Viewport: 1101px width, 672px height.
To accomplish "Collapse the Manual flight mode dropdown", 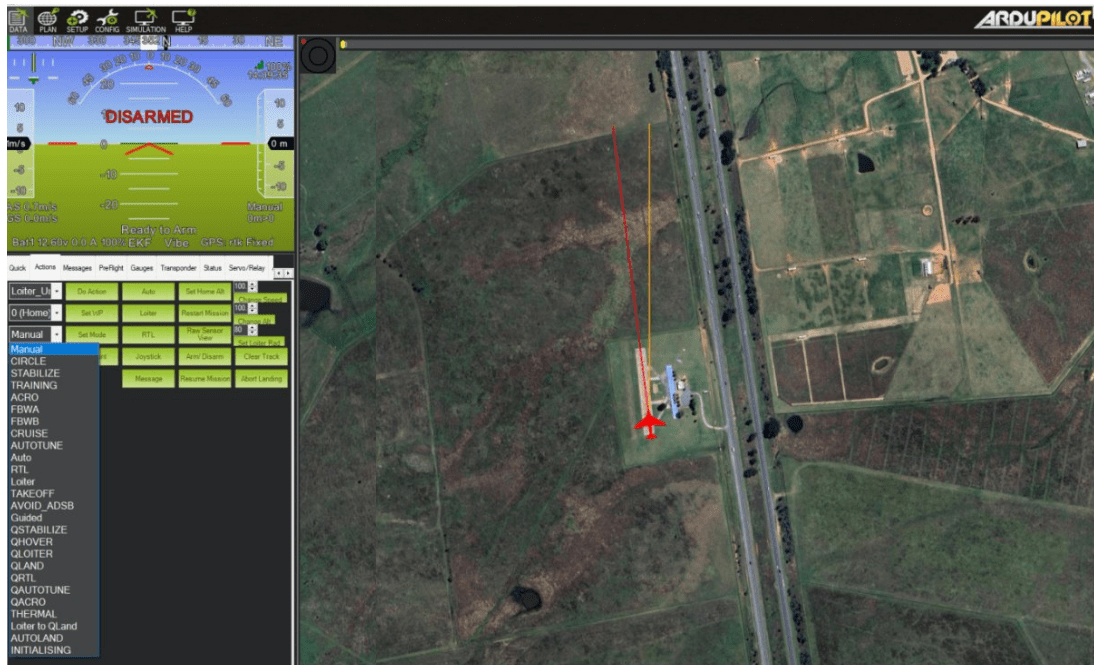I will click(56, 335).
